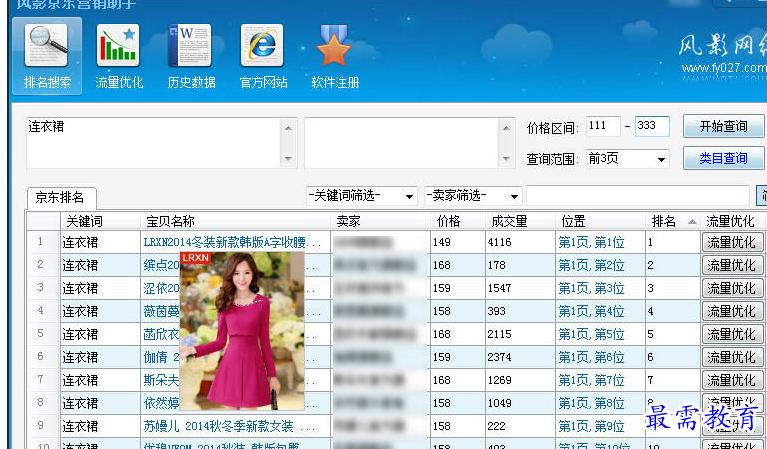
Task: Click the 流量优化 column header
Action: click(x=732, y=222)
